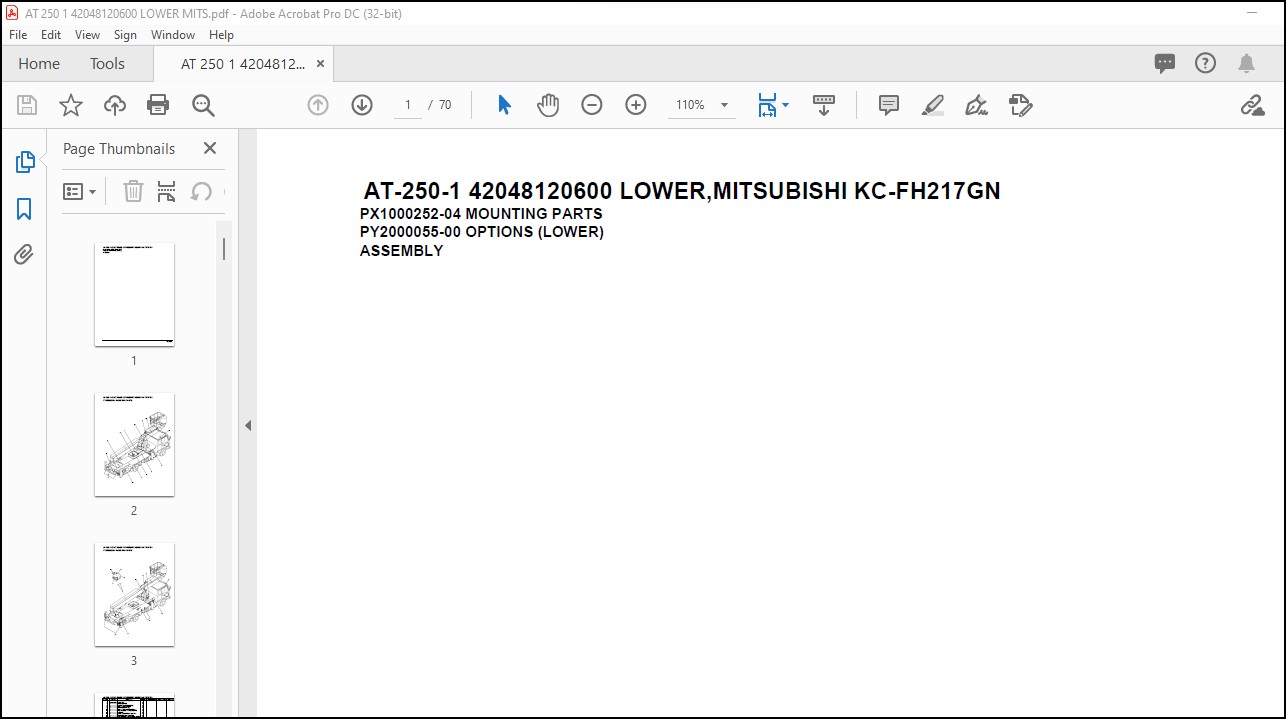Add a sticky note comment
Image resolution: width=1286 pixels, height=719 pixels.
[x=889, y=105]
